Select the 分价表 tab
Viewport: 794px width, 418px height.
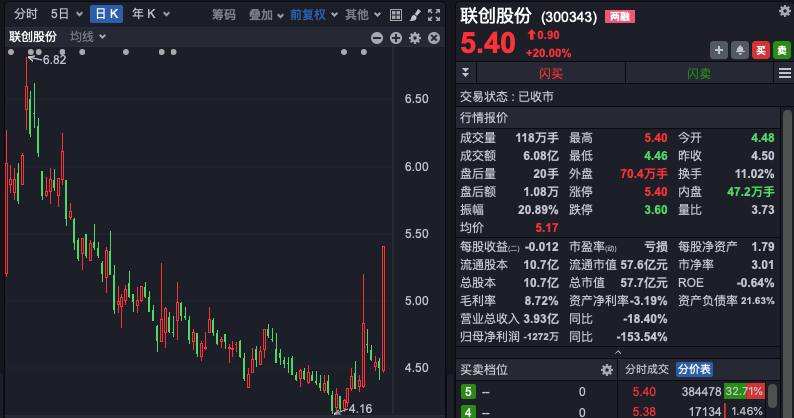695,369
